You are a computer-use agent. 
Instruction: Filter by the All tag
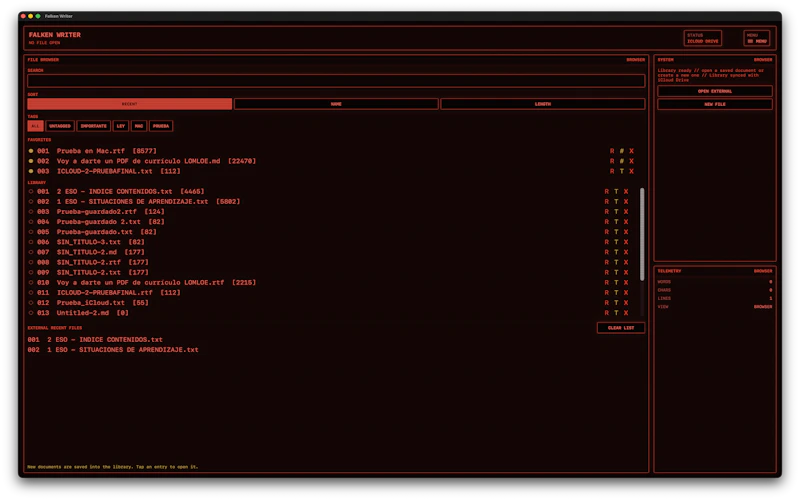(x=35, y=126)
